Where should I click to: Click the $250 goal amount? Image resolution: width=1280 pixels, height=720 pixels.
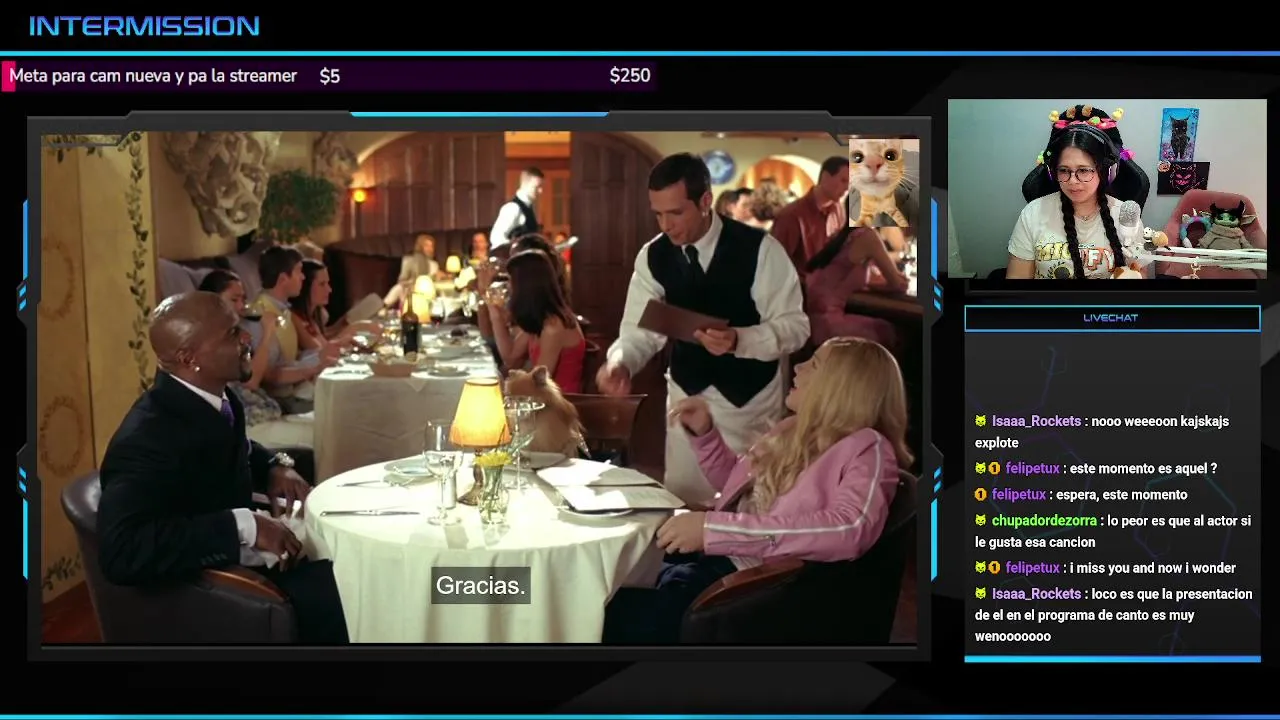[630, 76]
